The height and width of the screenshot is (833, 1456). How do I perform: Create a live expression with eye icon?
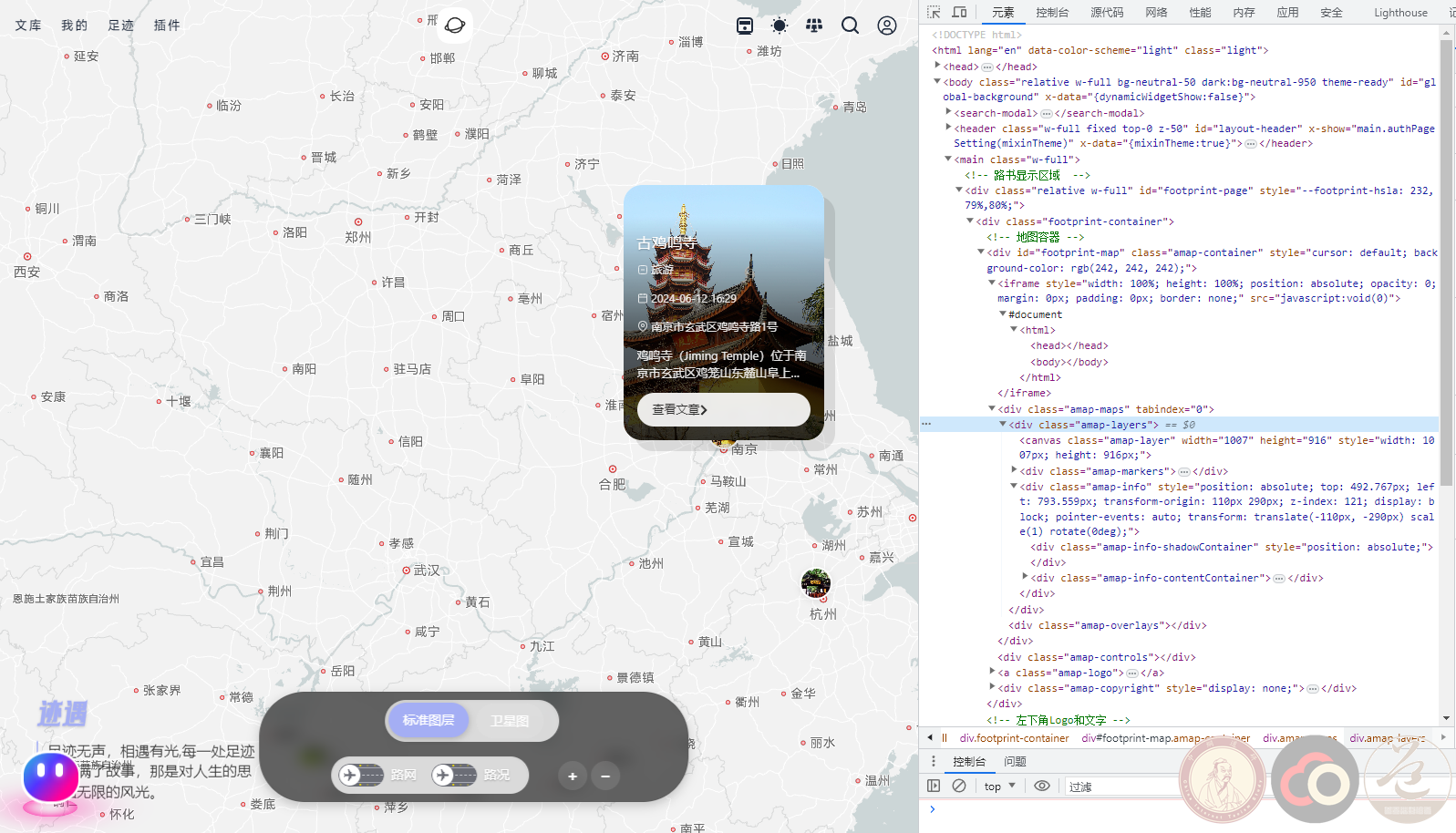click(1042, 786)
